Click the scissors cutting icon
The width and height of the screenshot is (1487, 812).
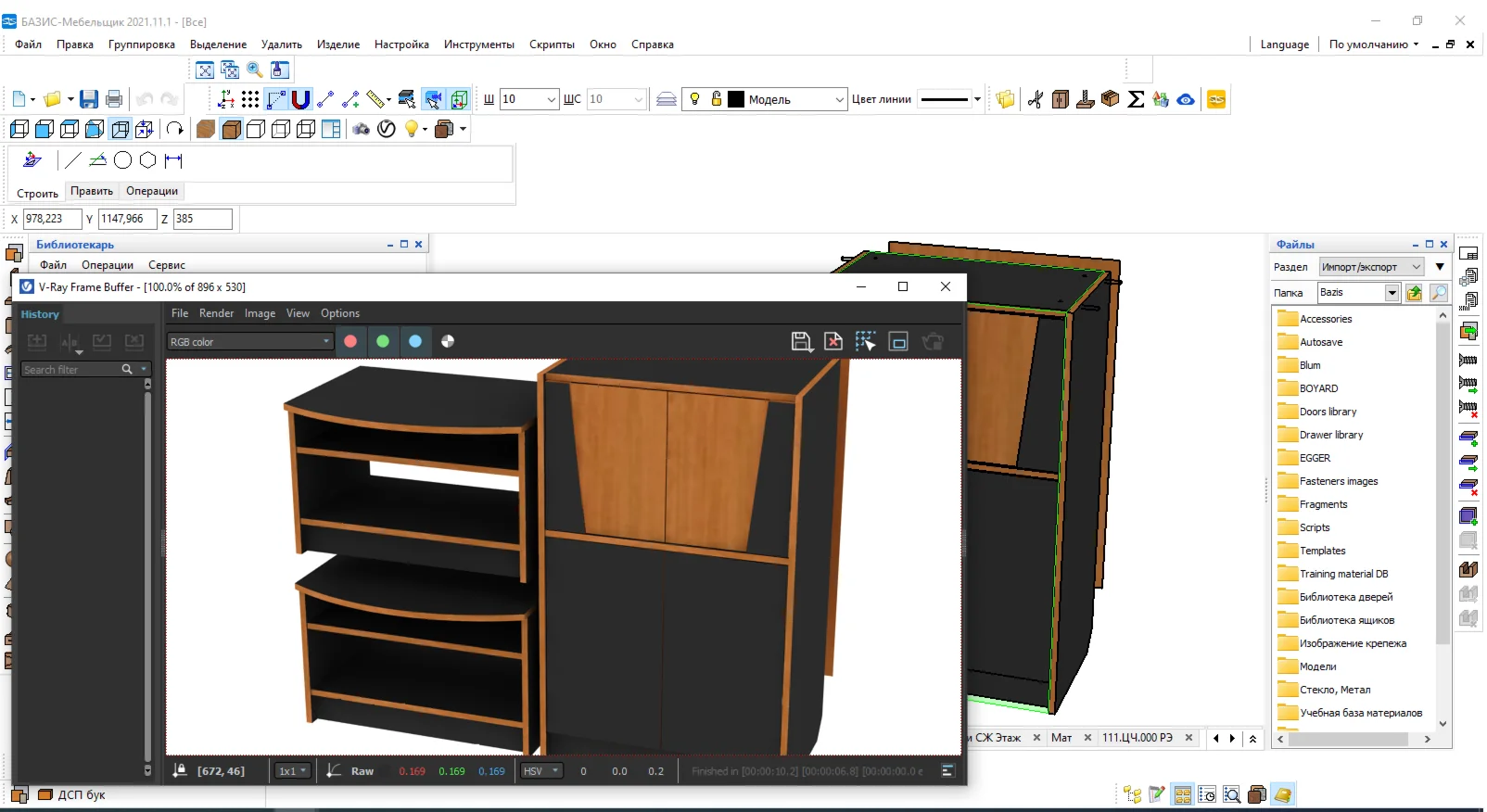tap(1036, 99)
